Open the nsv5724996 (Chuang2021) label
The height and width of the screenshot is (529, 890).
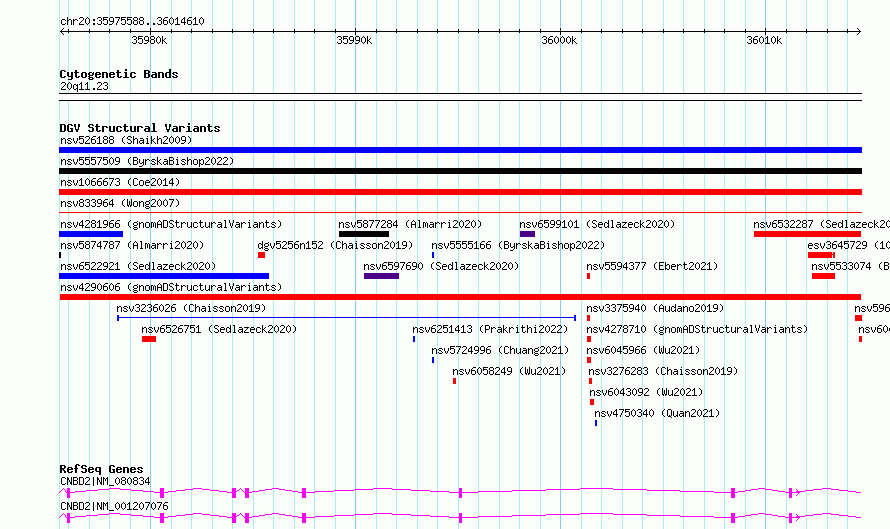tap(499, 350)
